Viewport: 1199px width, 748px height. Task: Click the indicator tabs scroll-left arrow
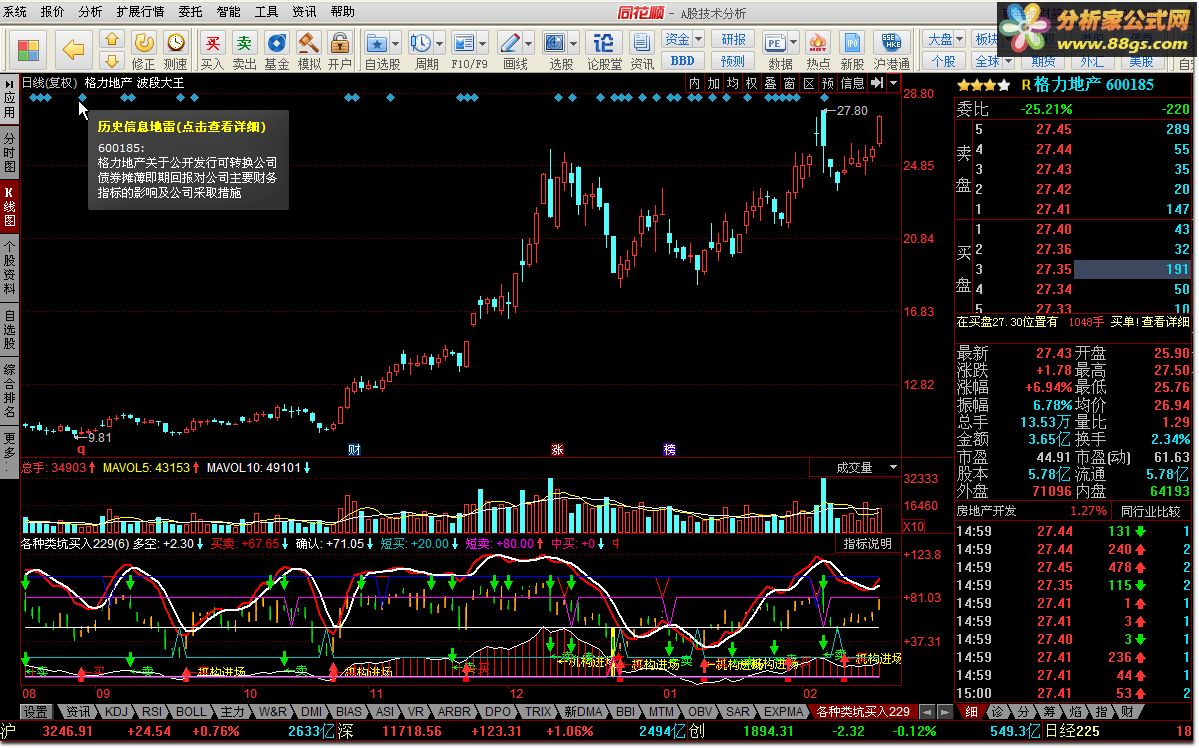click(x=927, y=712)
